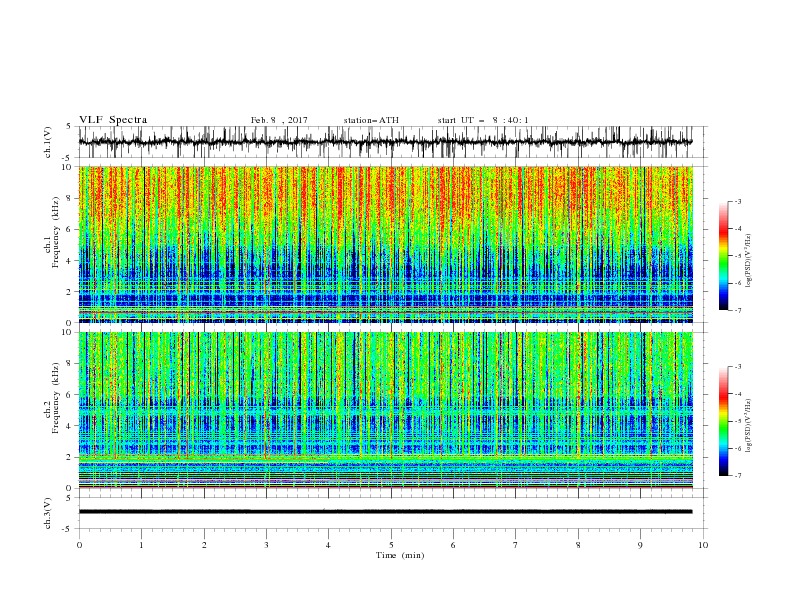Click the "Time (min)" x-axis label
Image resolution: width=792 pixels, height=612 pixels.
(x=400, y=555)
